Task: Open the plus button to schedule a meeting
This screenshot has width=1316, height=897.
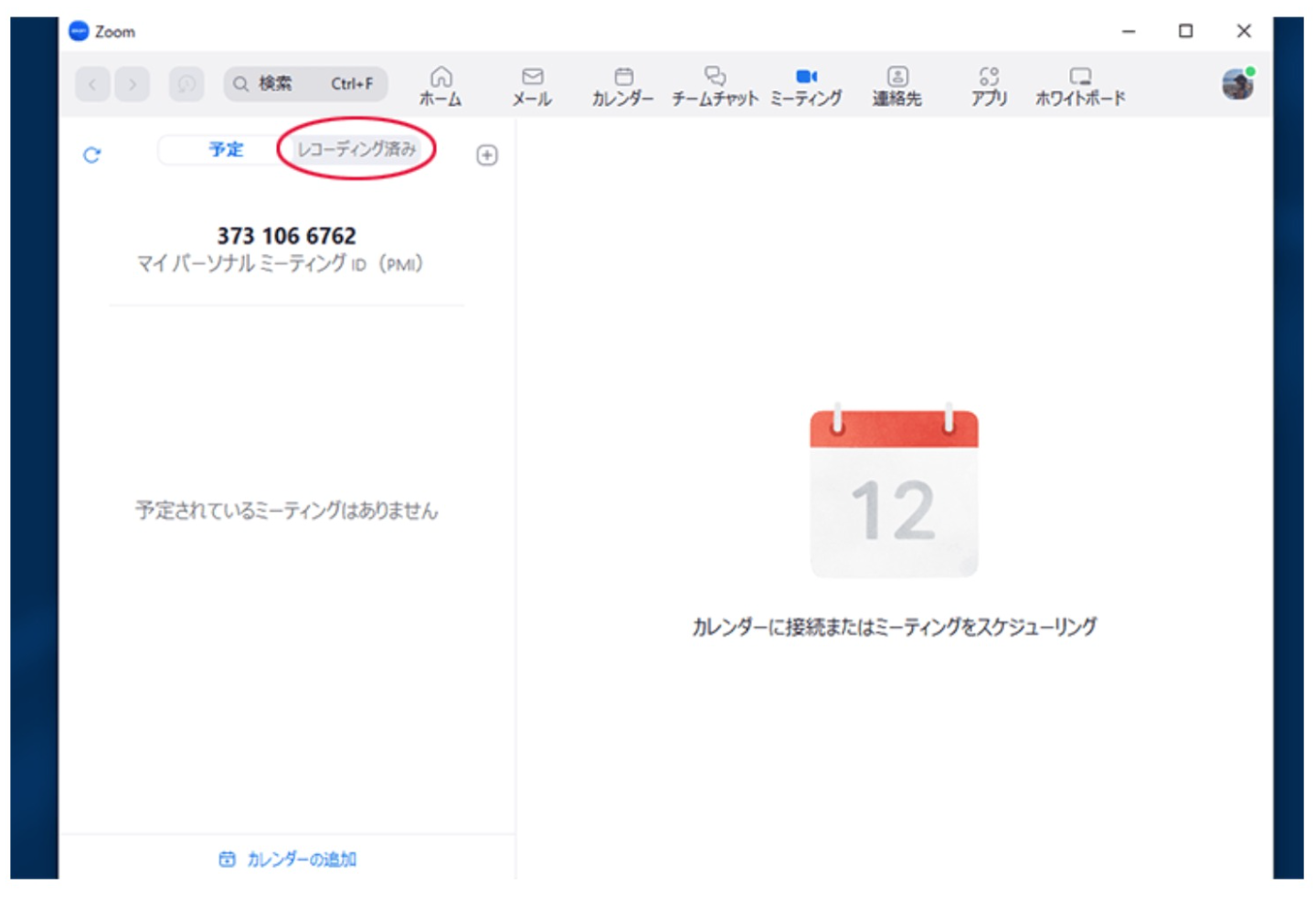Action: point(487,155)
